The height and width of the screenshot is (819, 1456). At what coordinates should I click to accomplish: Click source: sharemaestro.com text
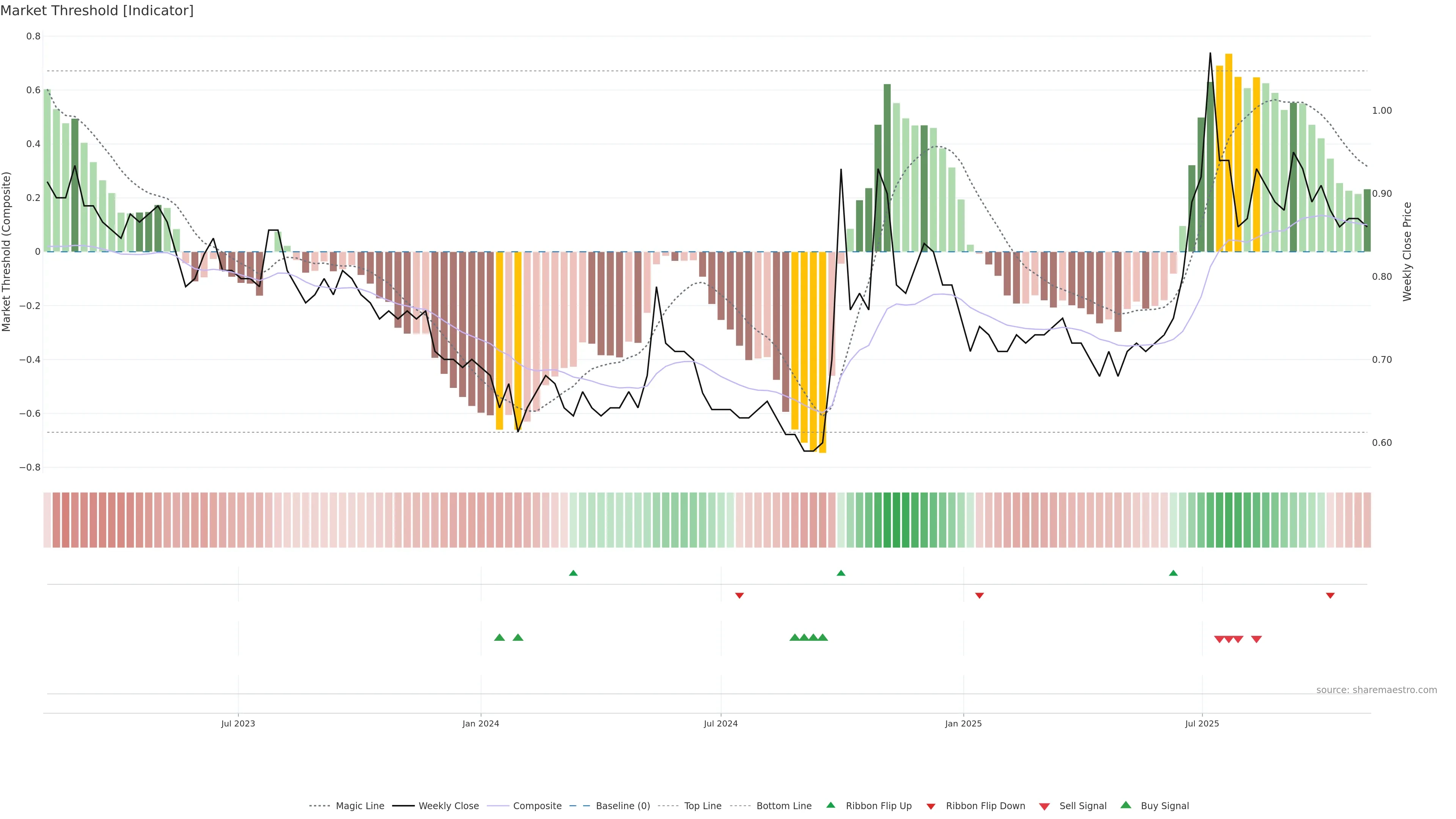coord(1376,690)
